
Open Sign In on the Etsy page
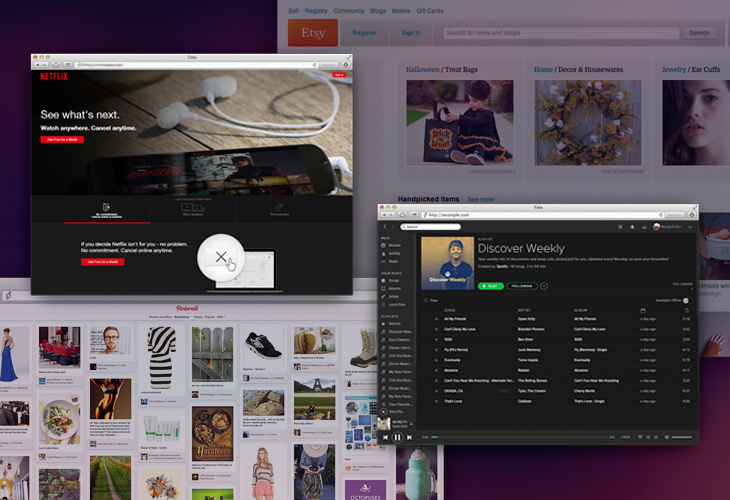tap(411, 33)
